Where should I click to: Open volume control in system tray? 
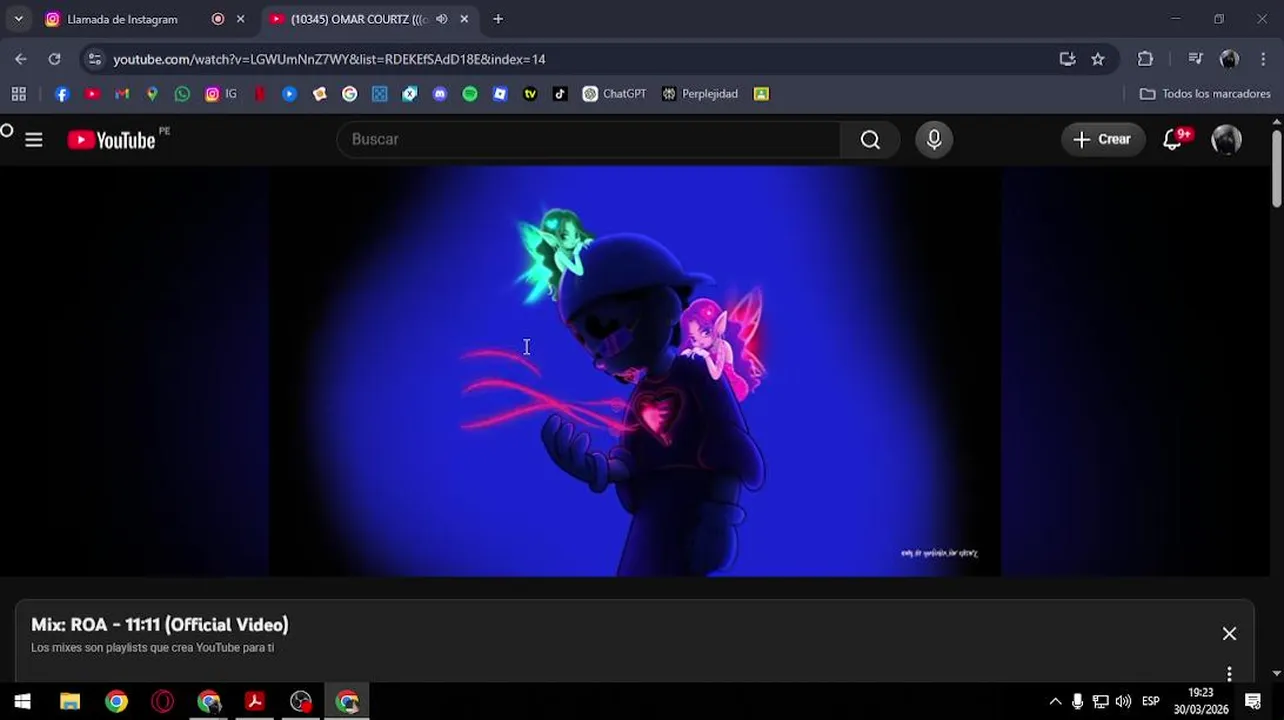[x=1123, y=702]
